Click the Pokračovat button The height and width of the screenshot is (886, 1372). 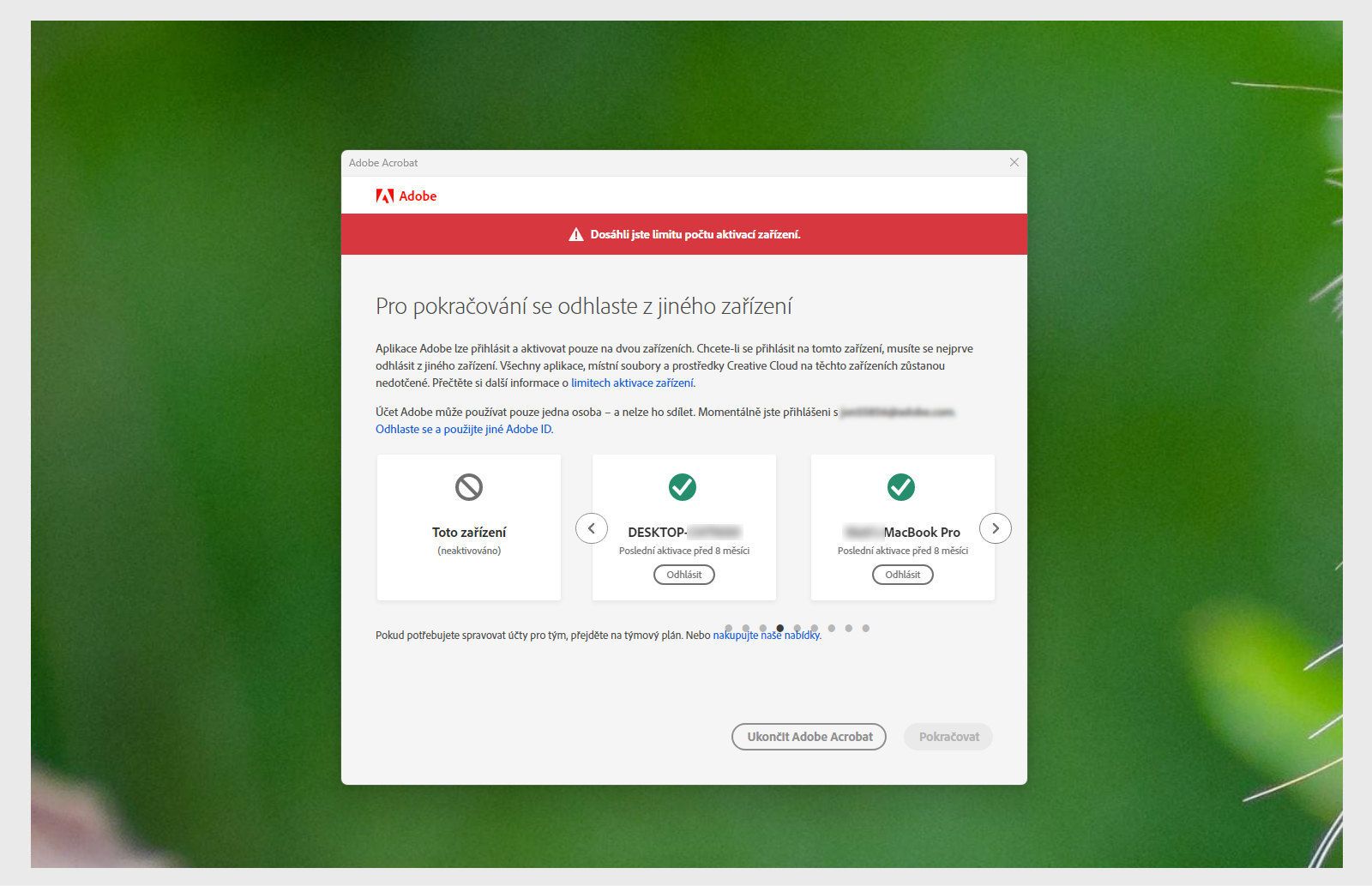[x=948, y=737]
